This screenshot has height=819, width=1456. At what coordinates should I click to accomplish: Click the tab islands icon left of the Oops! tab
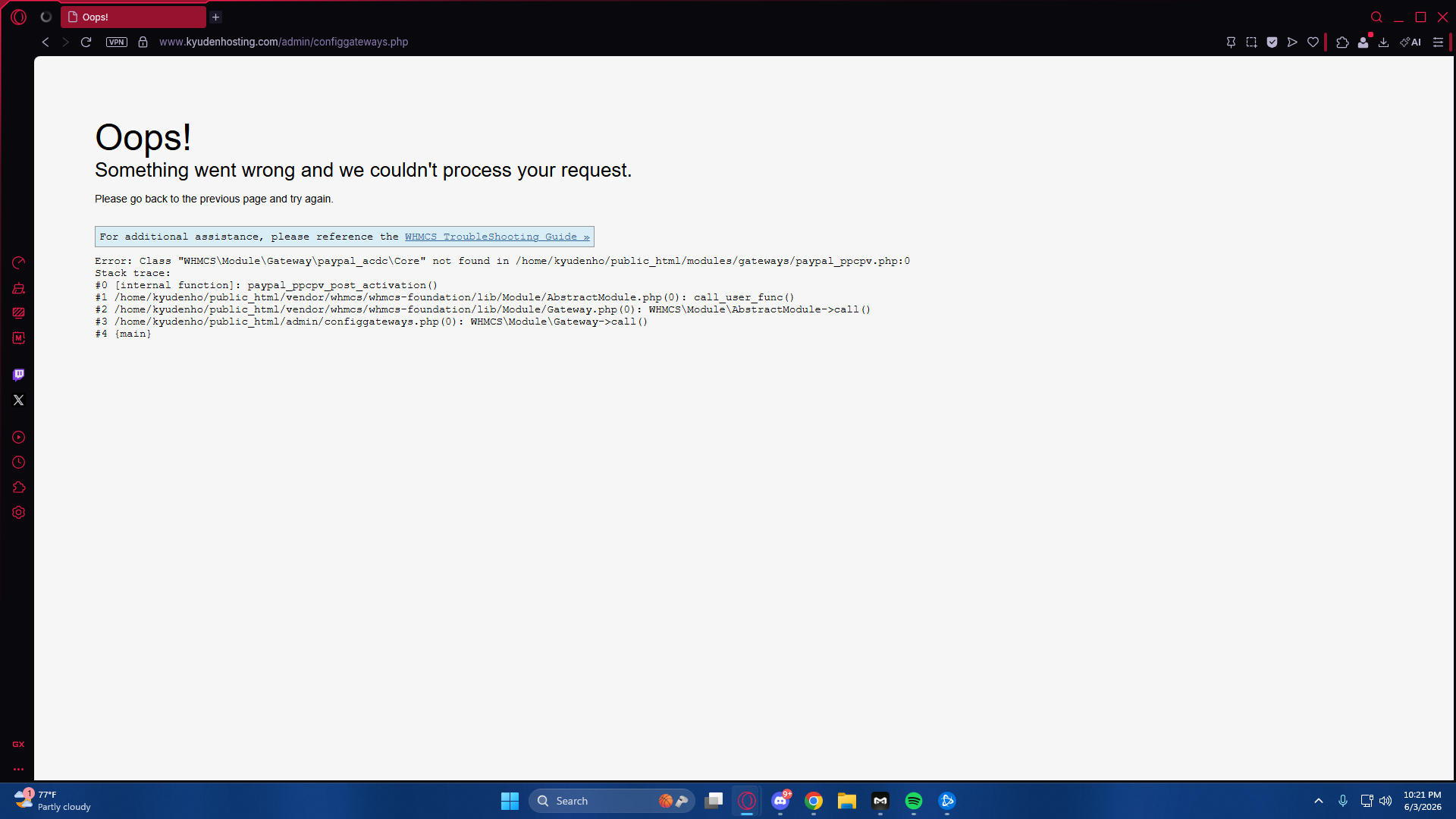tap(46, 17)
